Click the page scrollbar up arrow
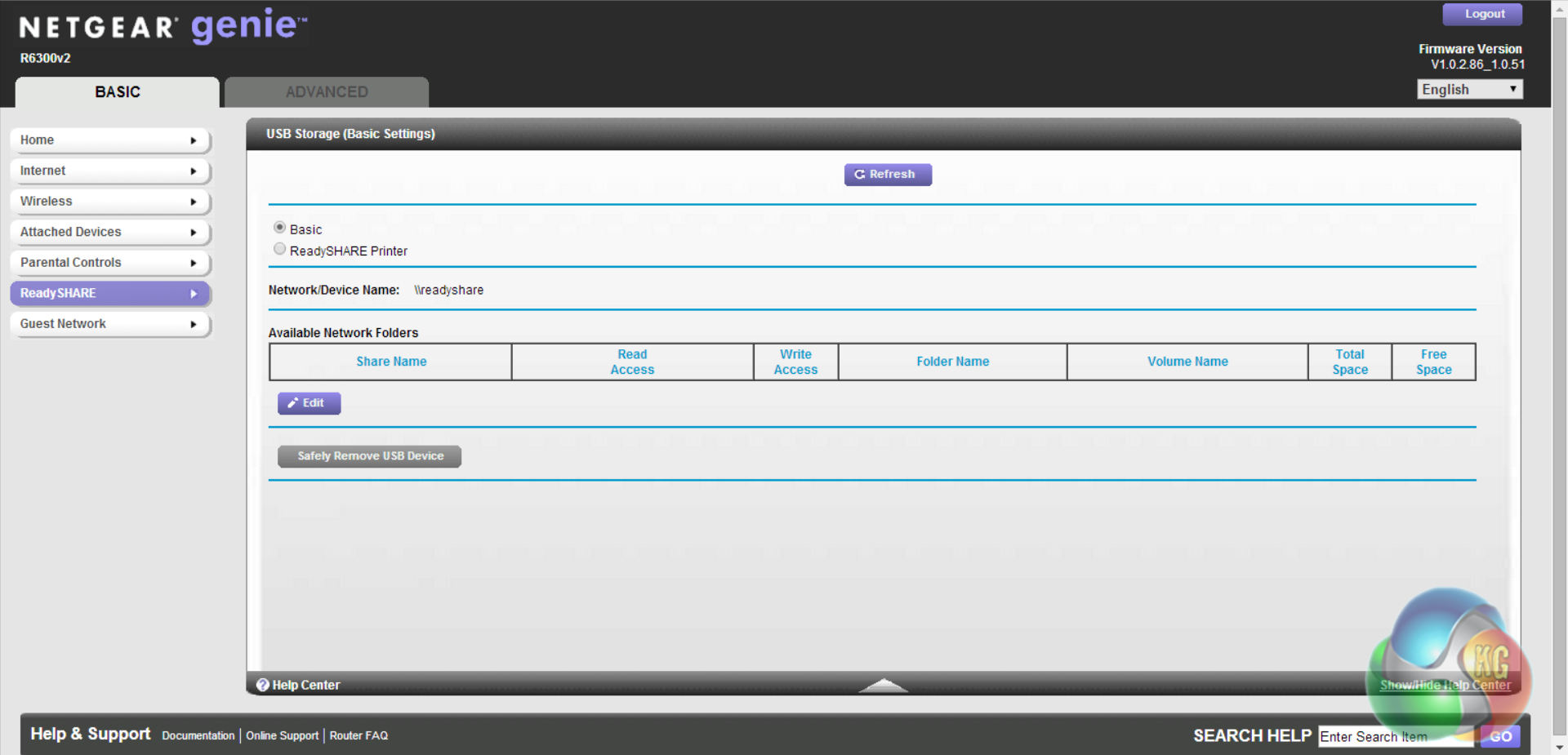Image resolution: width=1568 pixels, height=755 pixels. click(1559, 7)
